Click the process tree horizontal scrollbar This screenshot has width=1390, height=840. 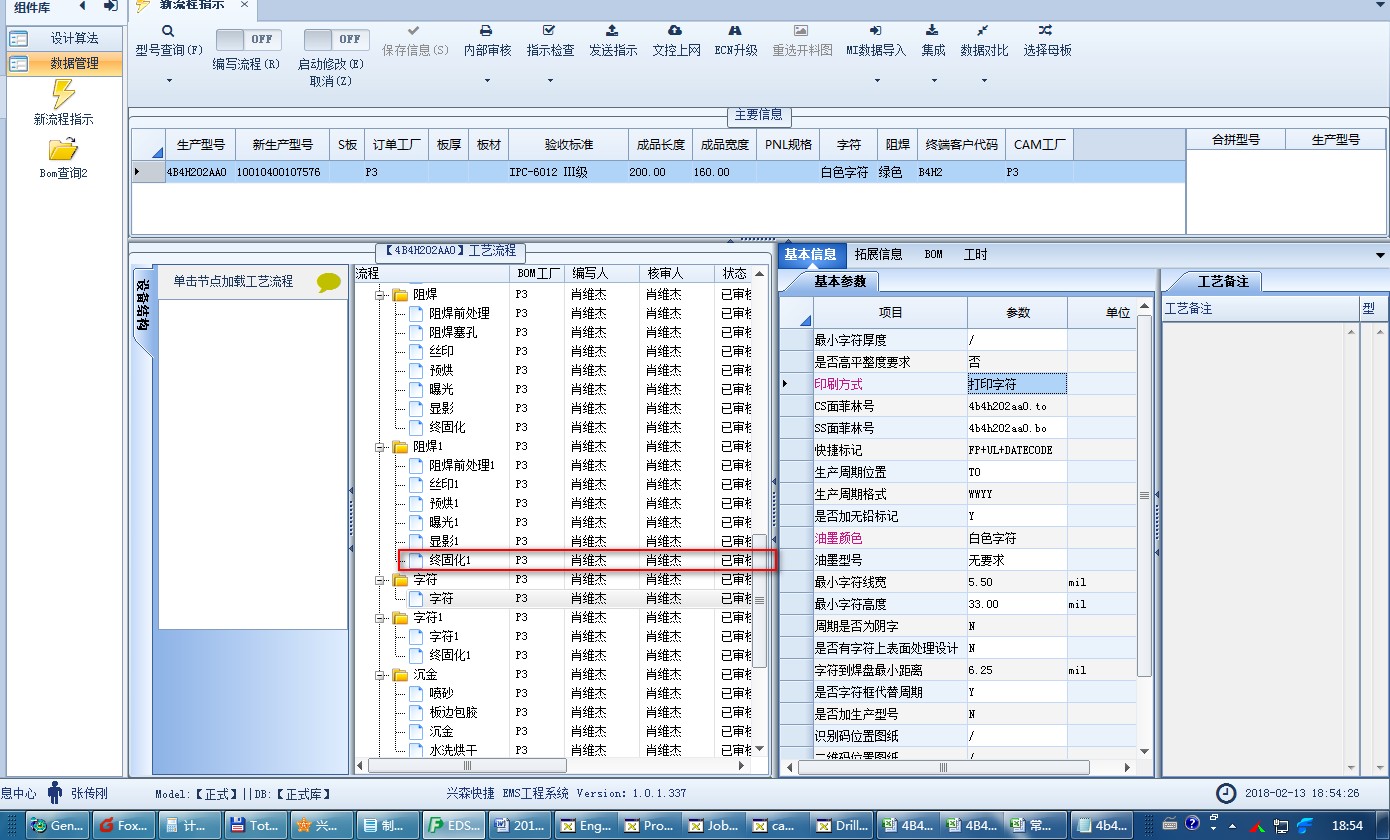(x=468, y=765)
